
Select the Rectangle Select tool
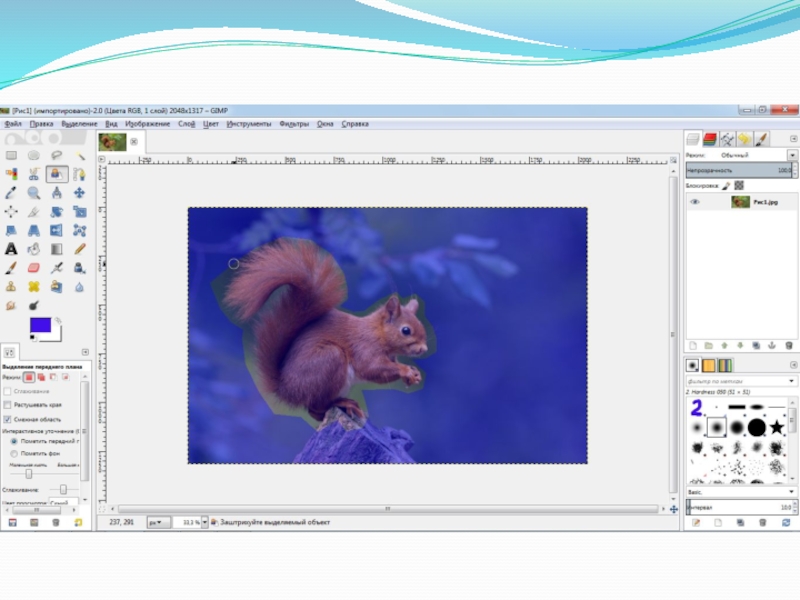(11, 156)
